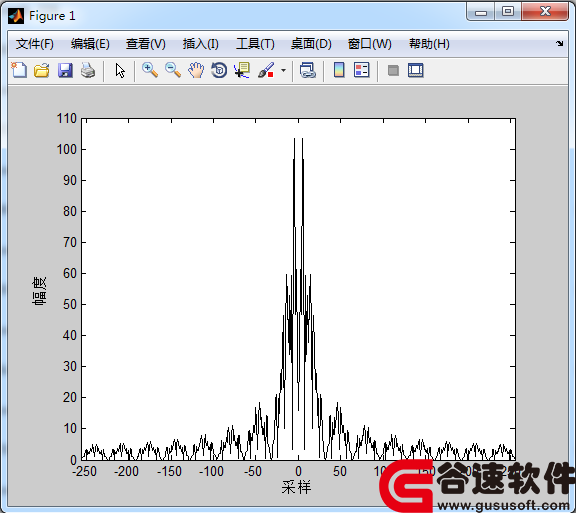Click the y-axis tick label 50
576x513 pixels.
[x=69, y=304]
